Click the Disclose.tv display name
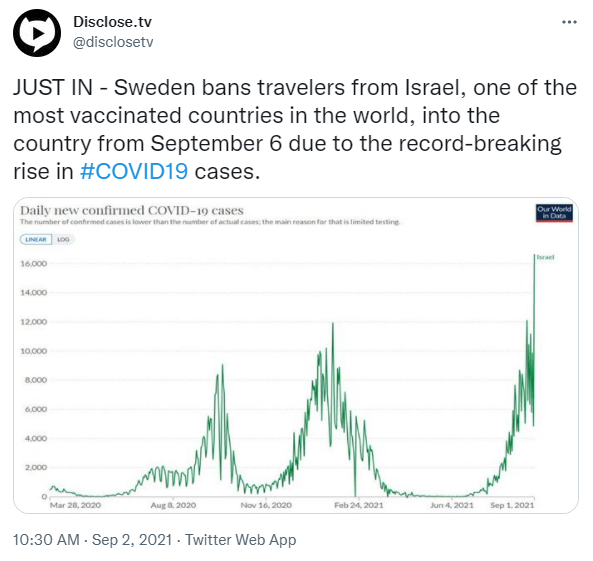Image resolution: width=593 pixels, height=561 pixels. click(112, 22)
